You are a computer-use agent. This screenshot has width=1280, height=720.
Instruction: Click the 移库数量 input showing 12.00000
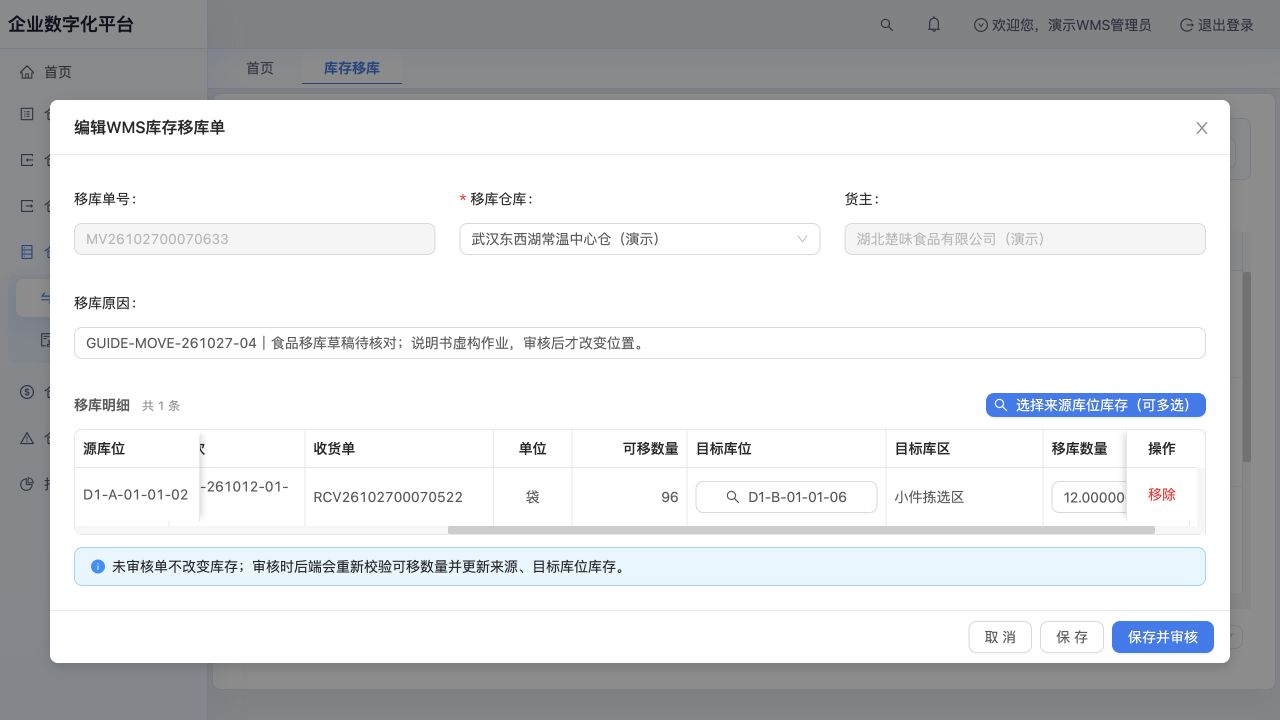tap(1089, 497)
